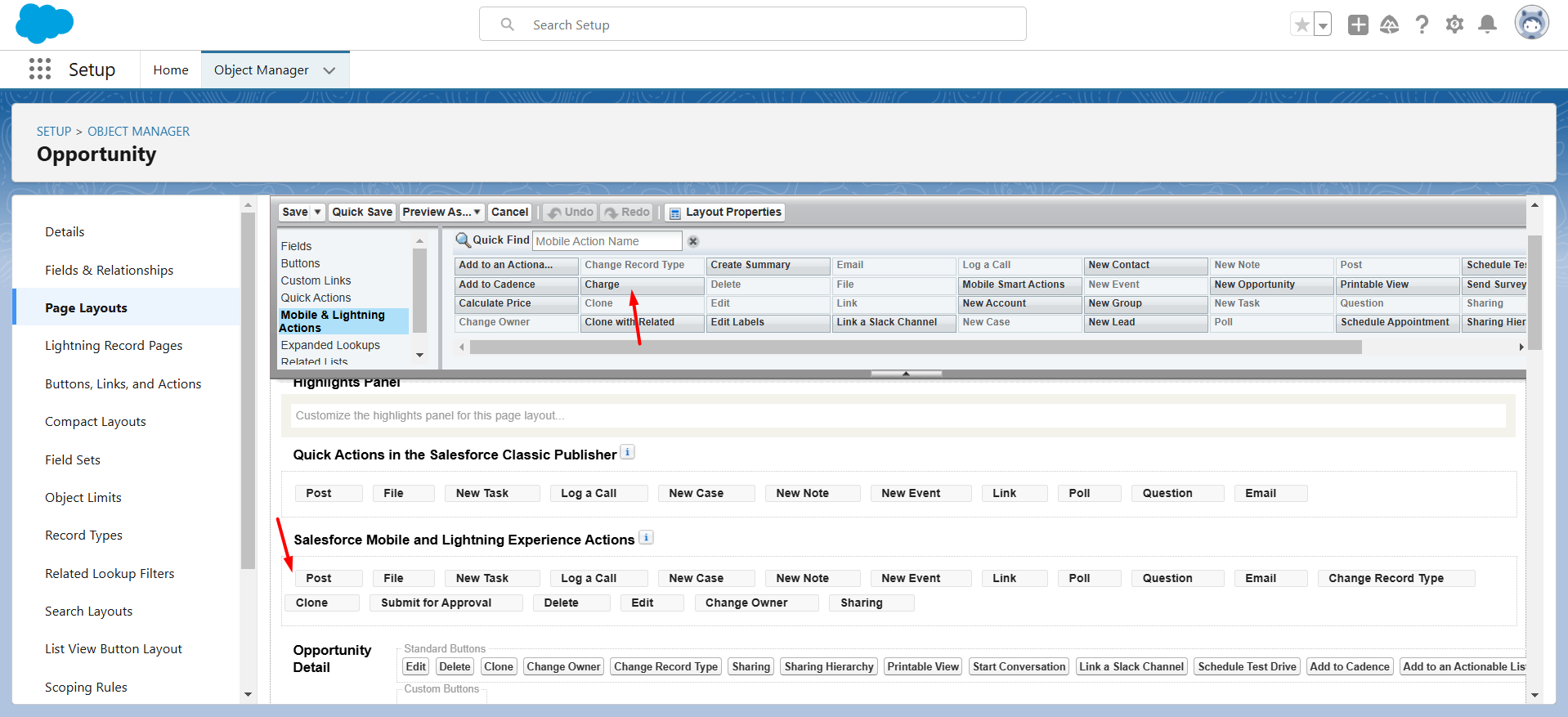Click the Quick Save button

click(x=362, y=213)
